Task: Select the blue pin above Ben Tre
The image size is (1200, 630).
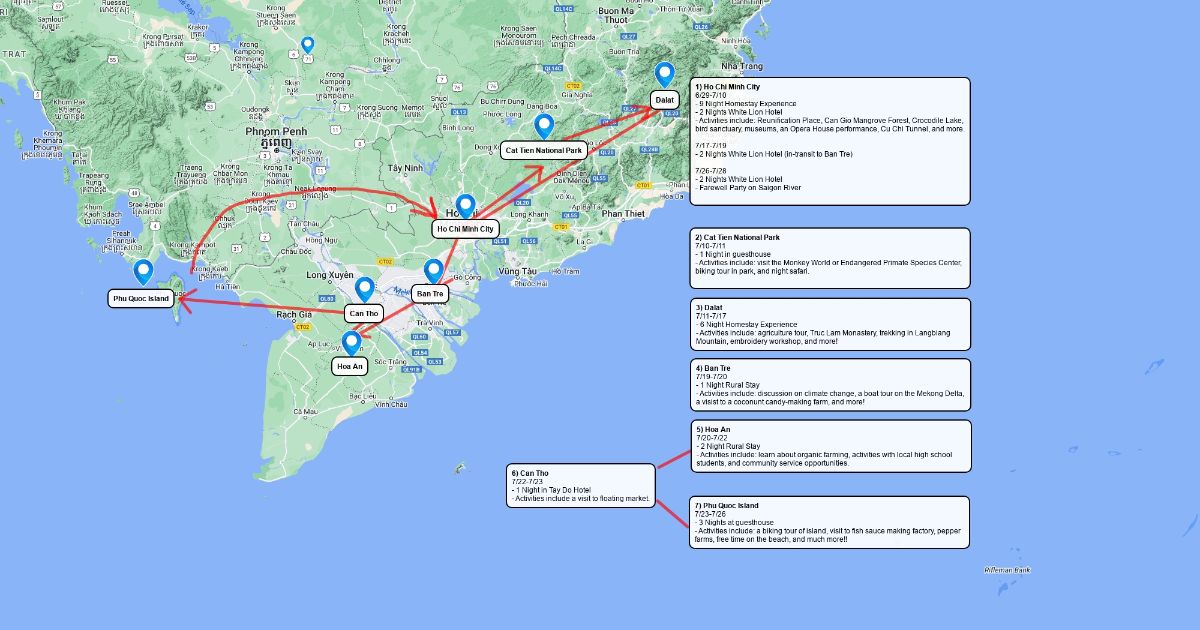Action: [x=433, y=271]
